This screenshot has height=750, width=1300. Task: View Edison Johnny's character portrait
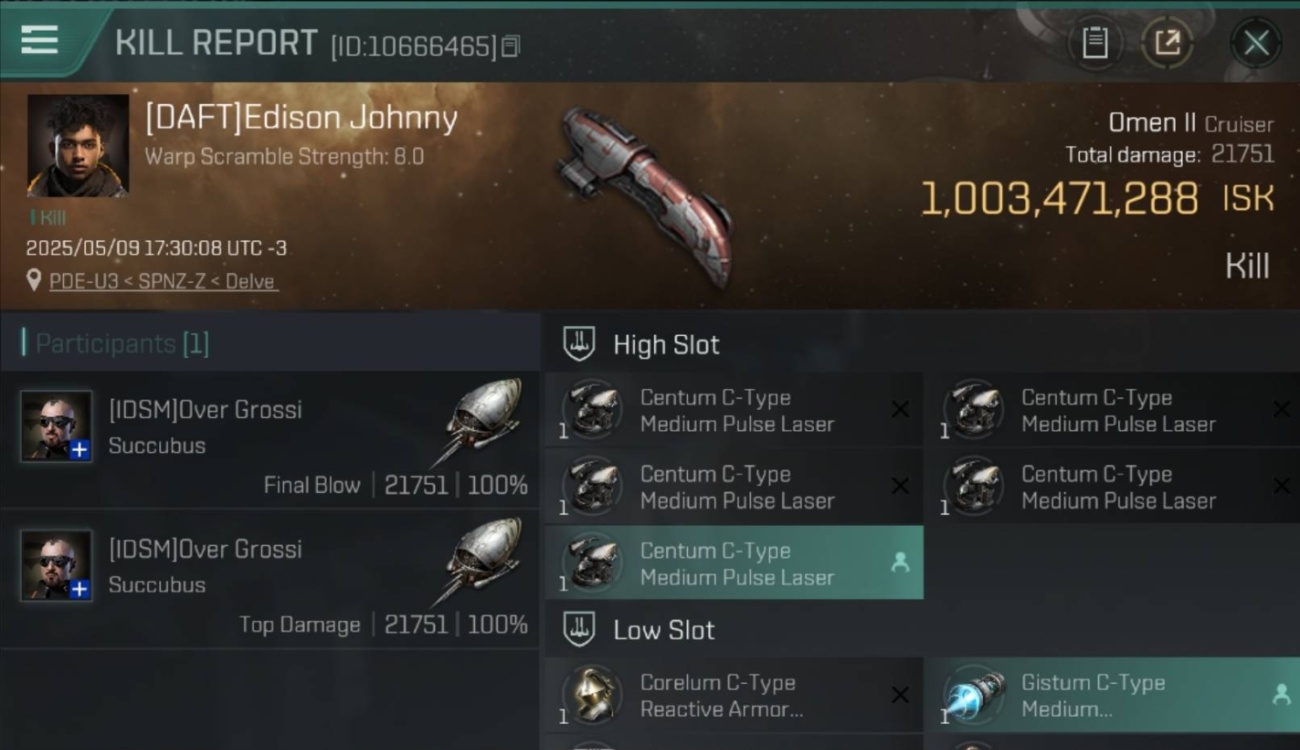[78, 146]
